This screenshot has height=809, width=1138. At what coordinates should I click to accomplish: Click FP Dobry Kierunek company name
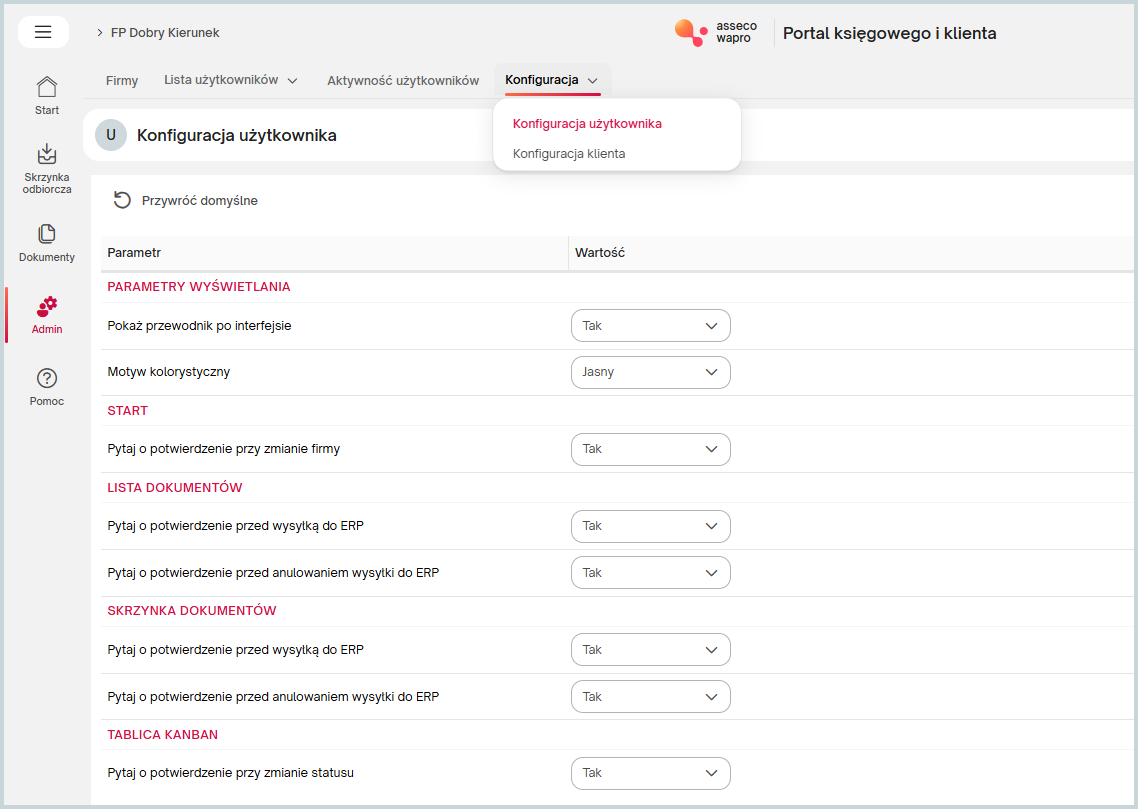[x=165, y=33]
